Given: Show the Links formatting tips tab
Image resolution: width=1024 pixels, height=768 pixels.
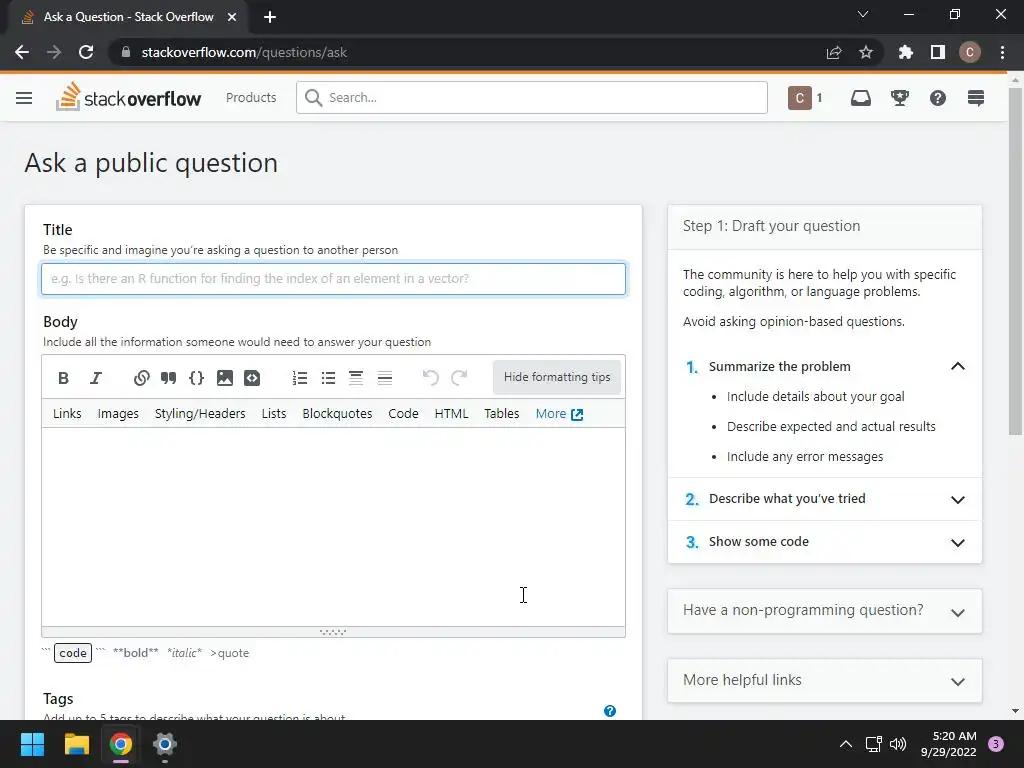Looking at the screenshot, I should point(67,413).
